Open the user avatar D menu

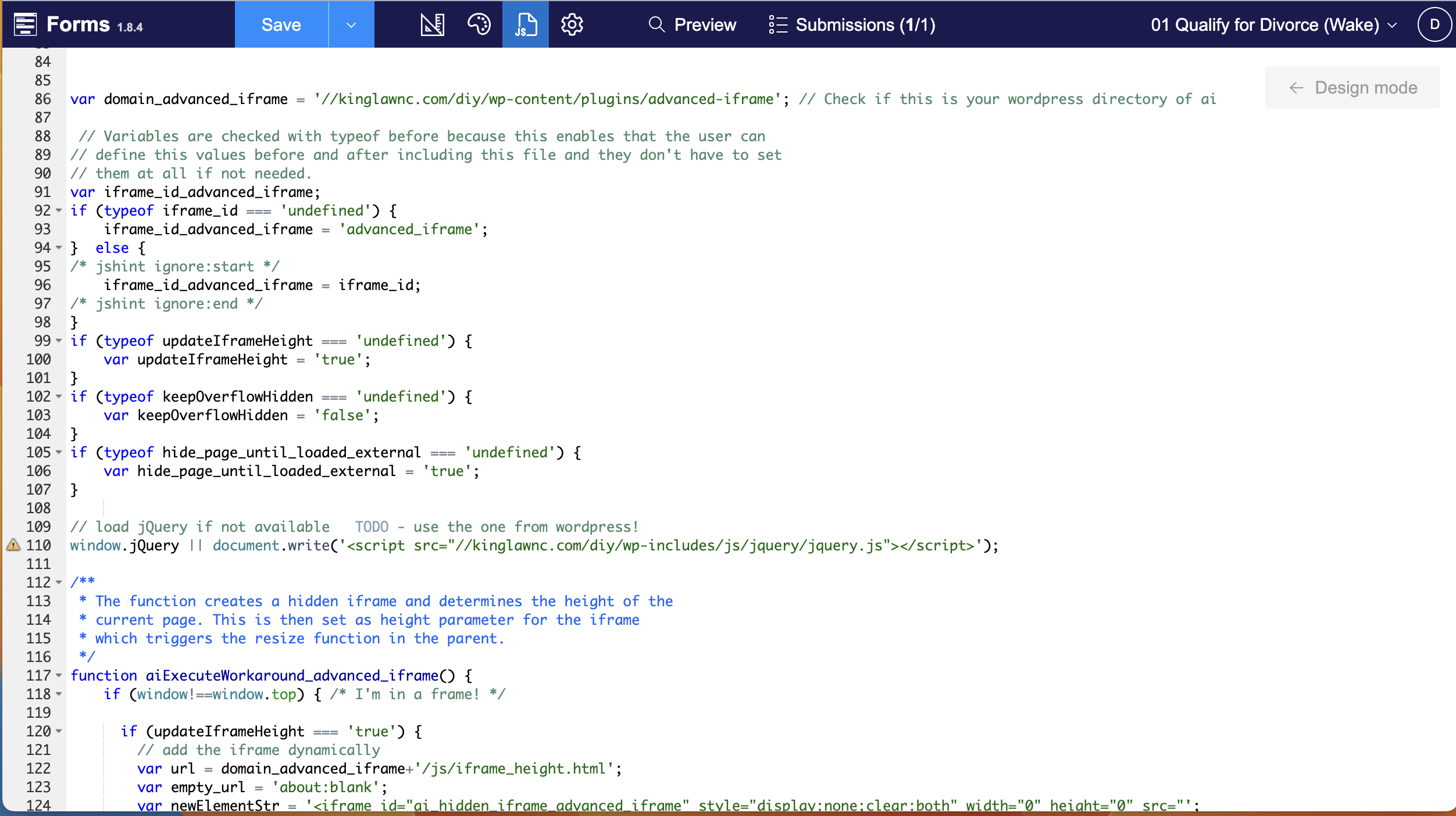click(x=1434, y=24)
